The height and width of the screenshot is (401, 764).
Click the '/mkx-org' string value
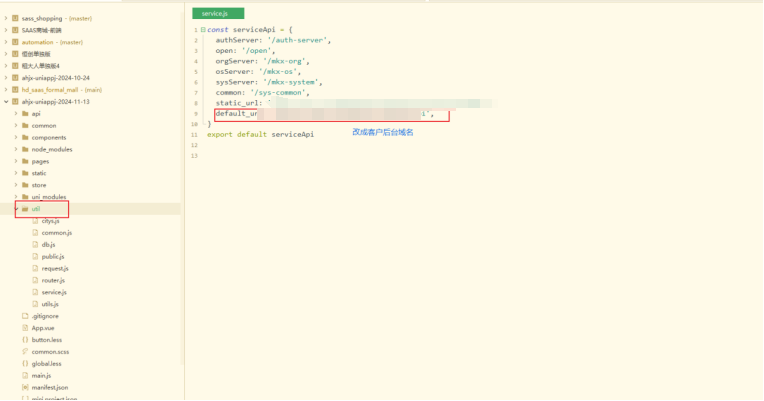(285, 61)
